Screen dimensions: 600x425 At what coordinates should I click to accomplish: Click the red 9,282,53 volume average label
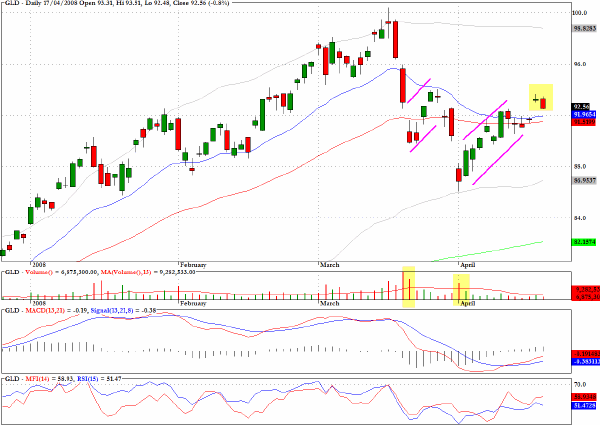click(585, 290)
